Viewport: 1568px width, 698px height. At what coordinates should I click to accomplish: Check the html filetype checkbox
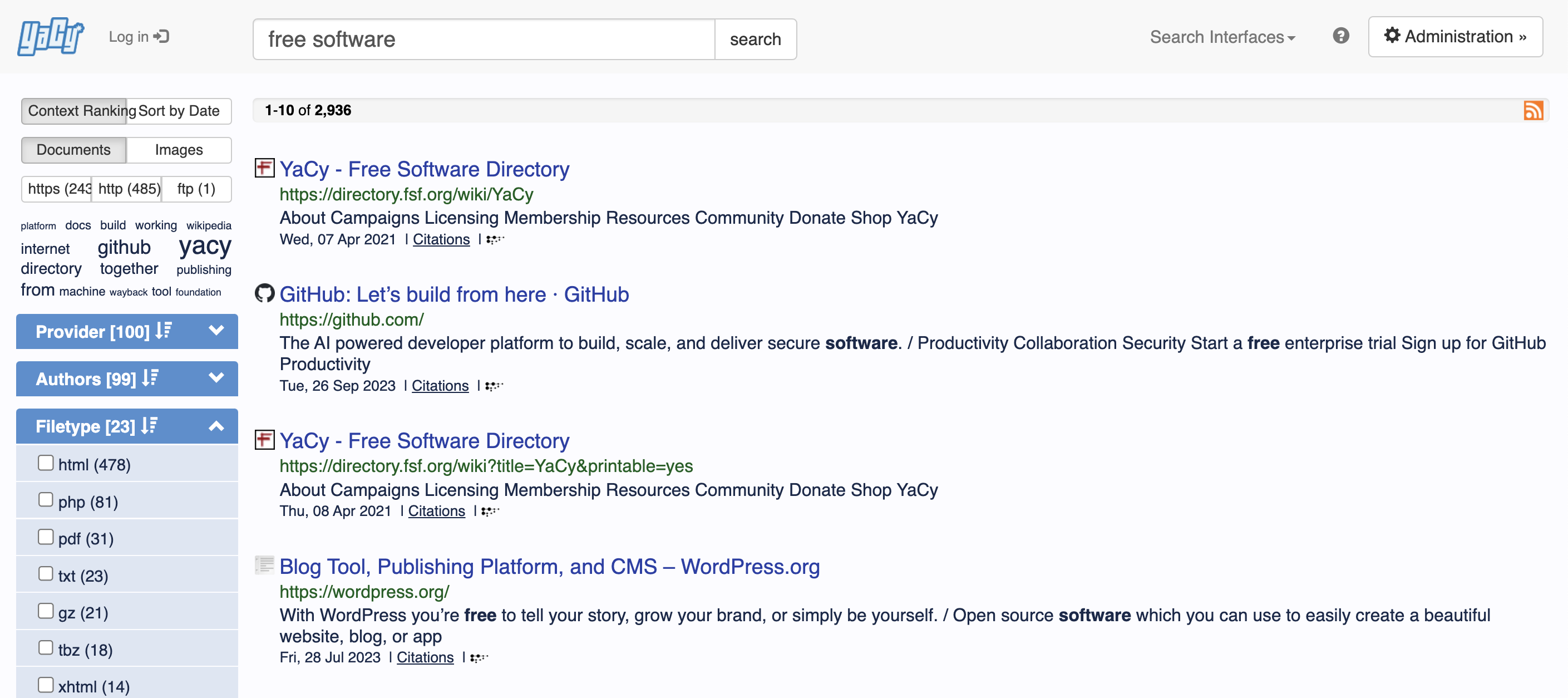[x=46, y=463]
